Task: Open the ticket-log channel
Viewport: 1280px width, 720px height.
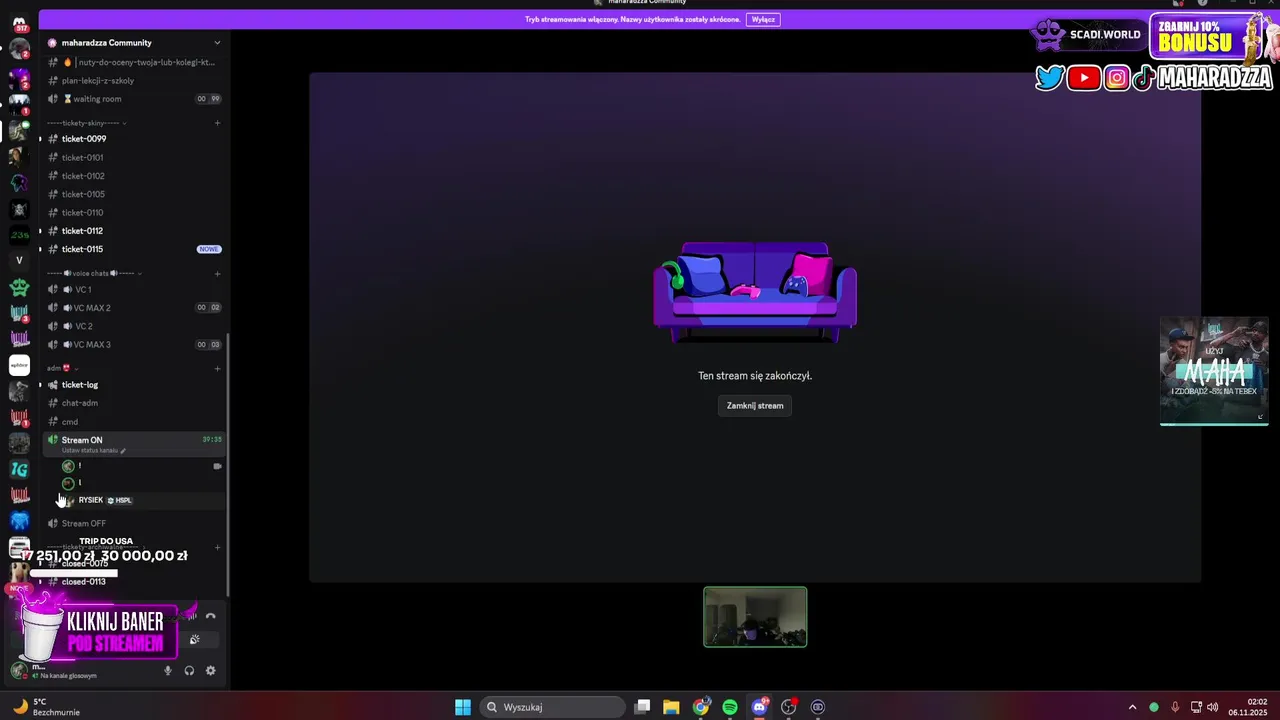Action: (x=134, y=385)
